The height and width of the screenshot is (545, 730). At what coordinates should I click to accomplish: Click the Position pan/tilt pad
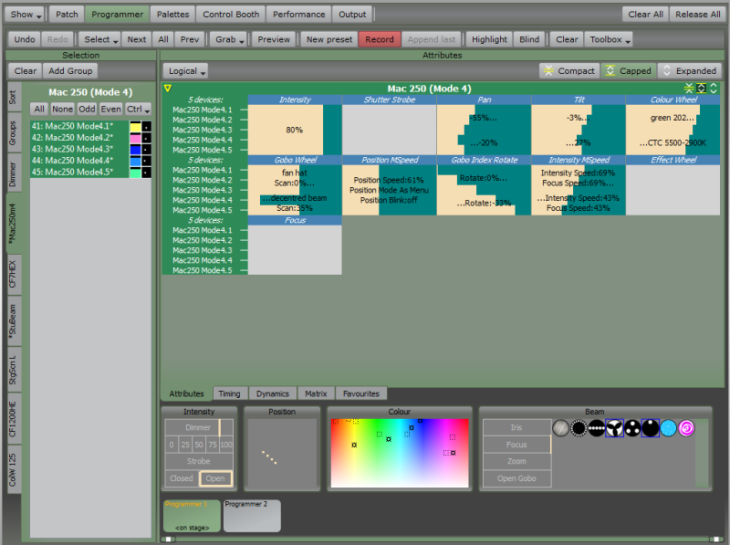coord(282,454)
